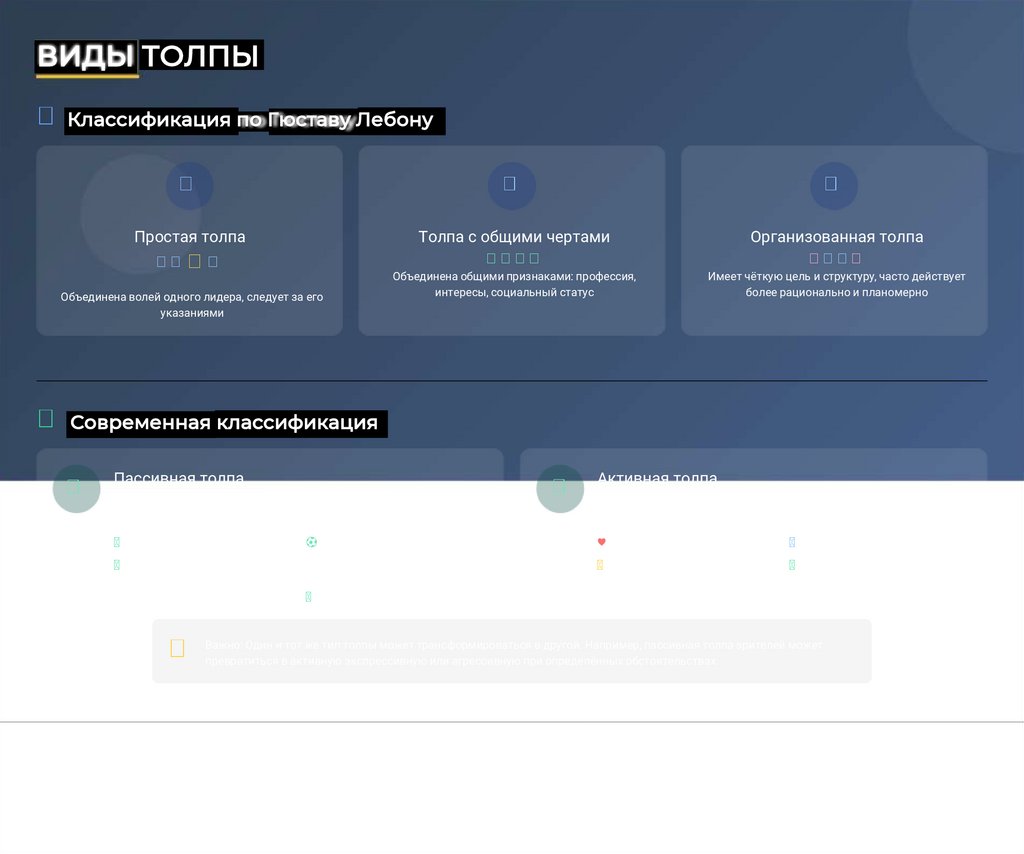Click the icon circle above Простая толпа
Viewport: 1024px width, 854px height.
point(189,185)
